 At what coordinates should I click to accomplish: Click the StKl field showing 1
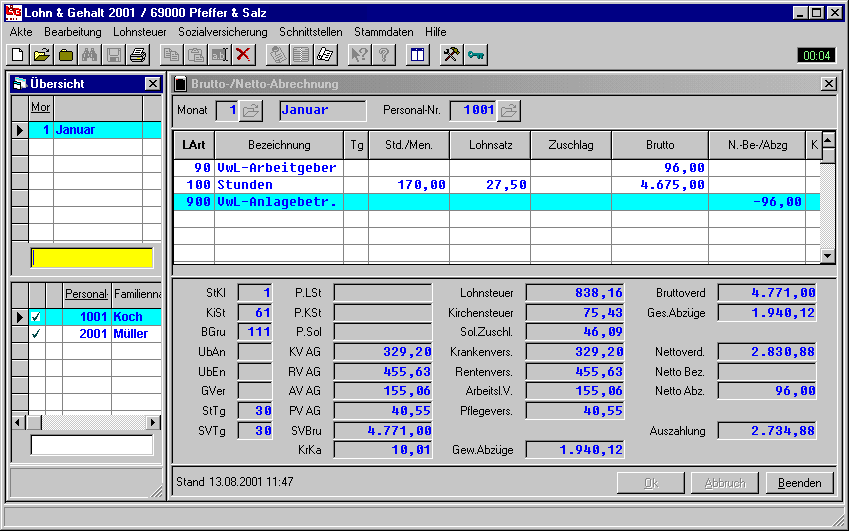[x=255, y=293]
